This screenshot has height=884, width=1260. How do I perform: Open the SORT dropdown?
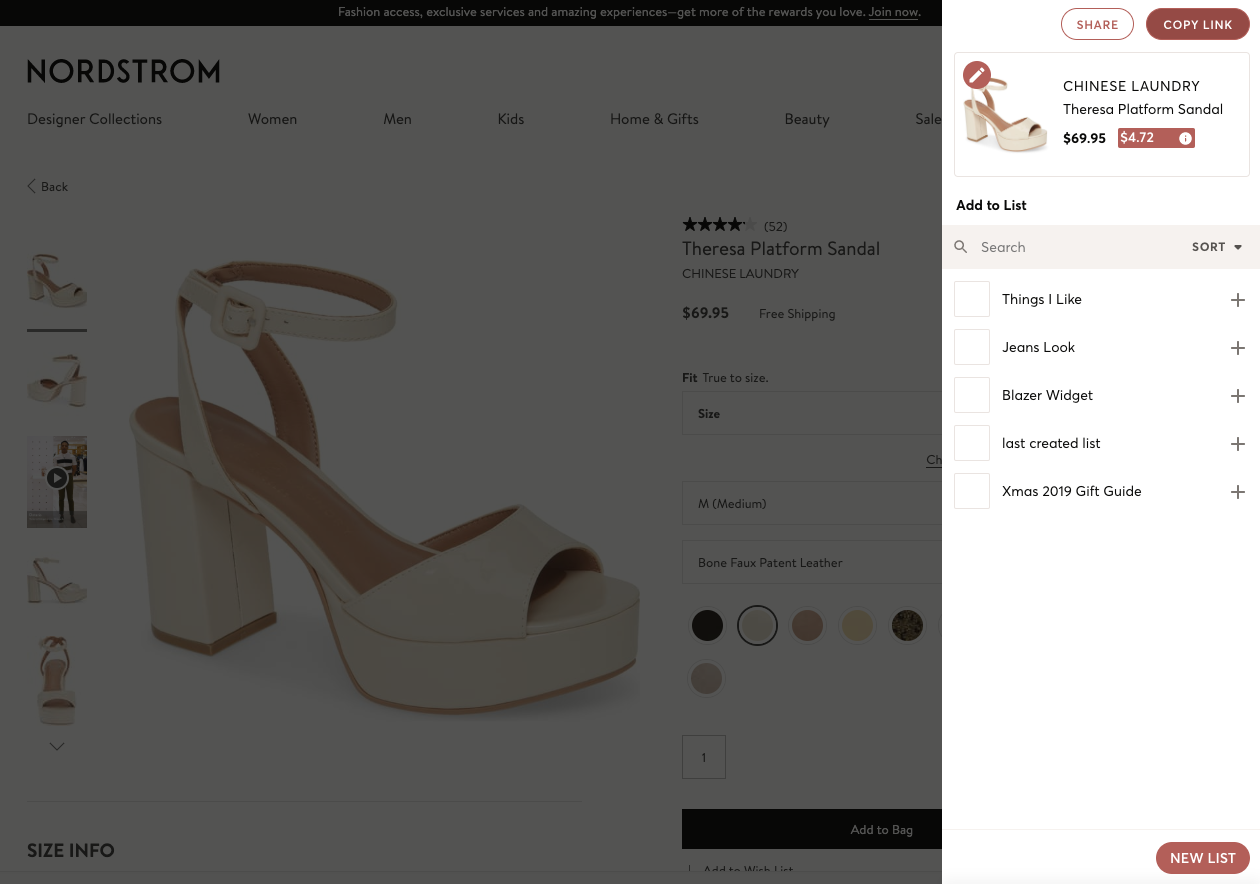1216,247
